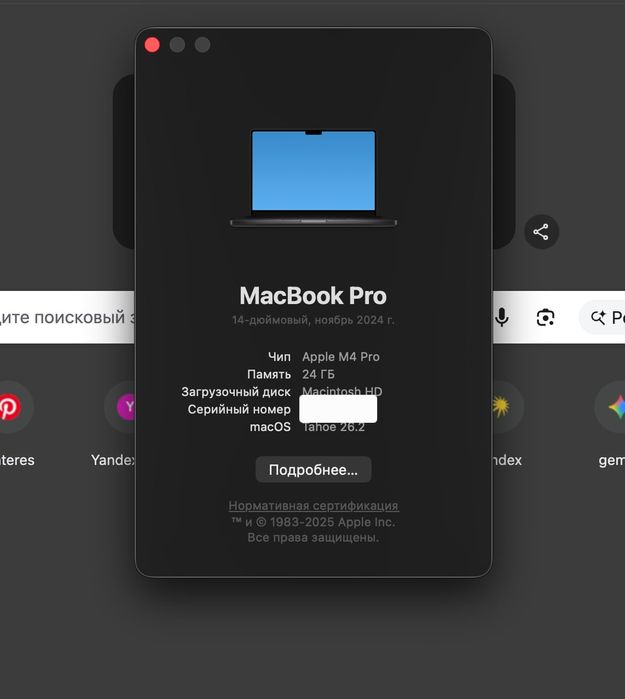This screenshot has width=625, height=699.
Task: Click the Серийный номер label
Action: pyautogui.click(x=239, y=409)
